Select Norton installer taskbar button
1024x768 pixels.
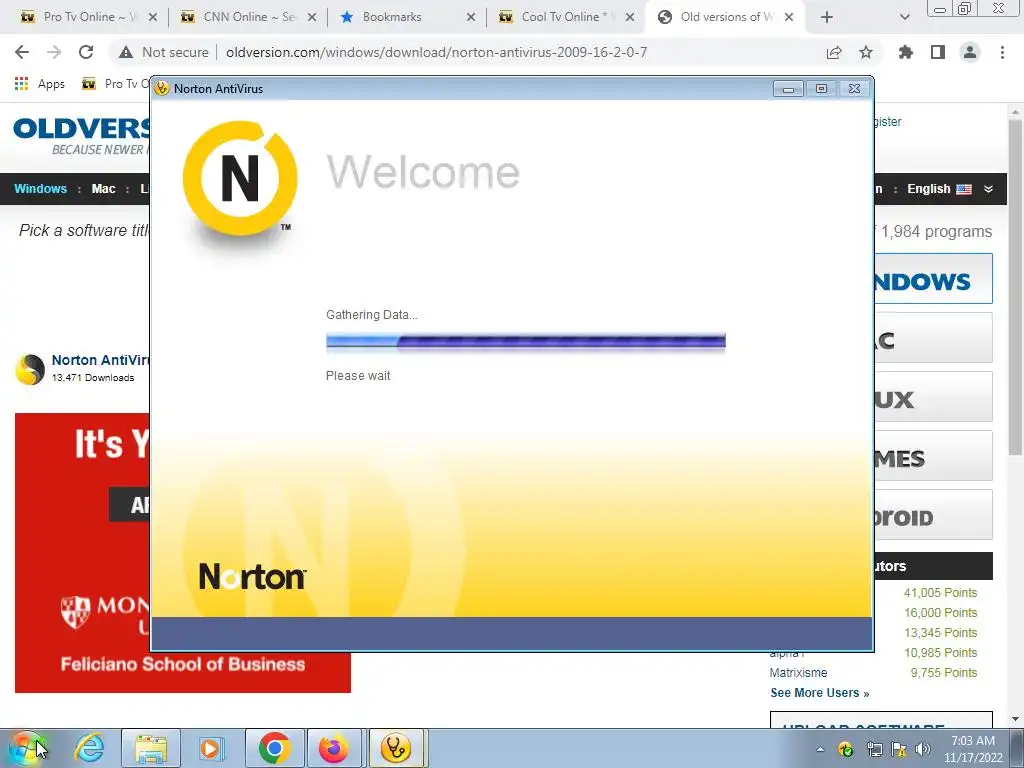(396, 748)
